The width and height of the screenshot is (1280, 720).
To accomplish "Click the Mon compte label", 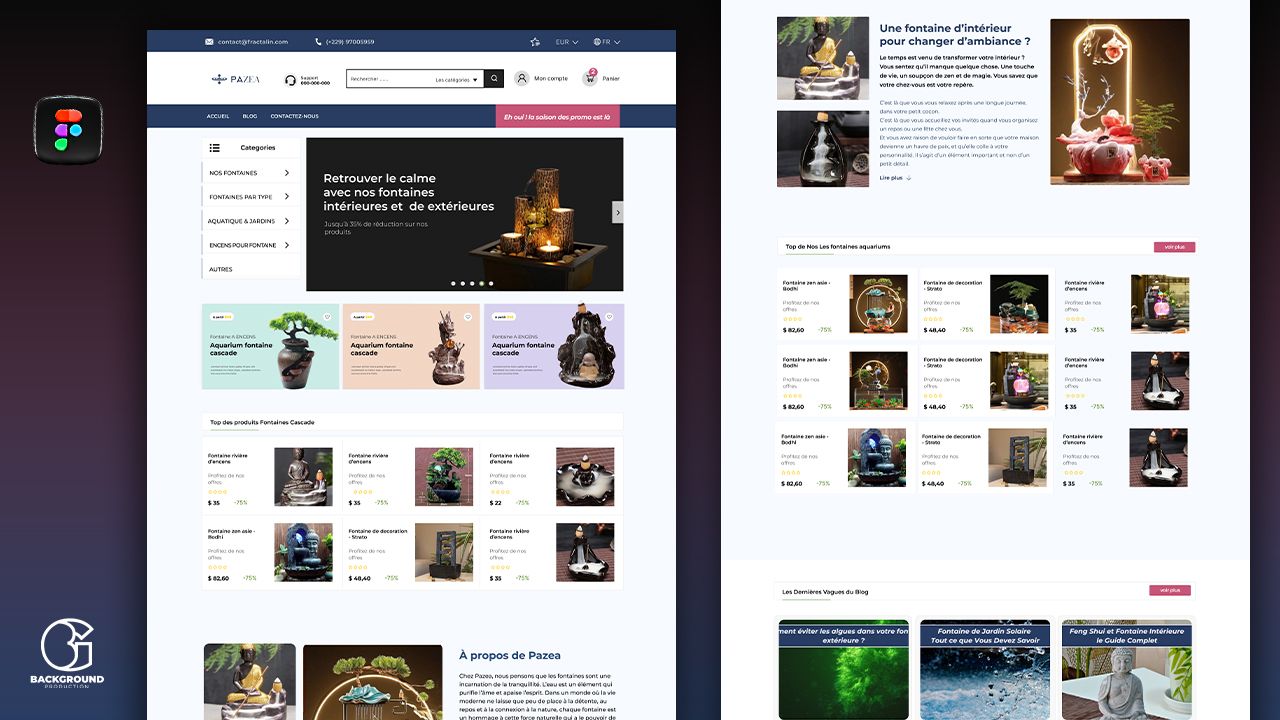I will click(x=551, y=79).
